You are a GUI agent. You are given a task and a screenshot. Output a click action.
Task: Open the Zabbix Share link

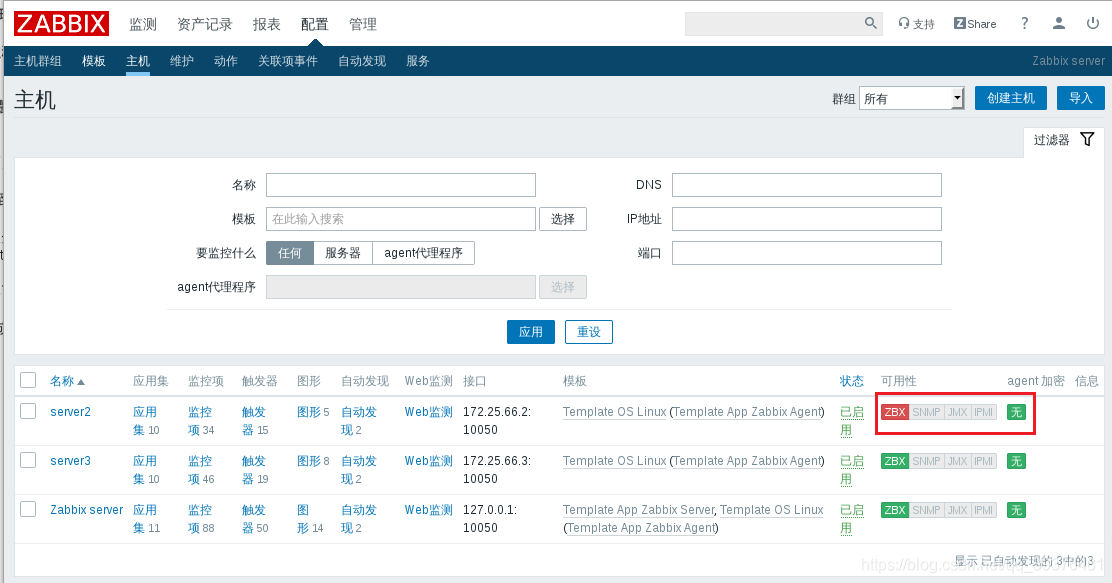975,23
